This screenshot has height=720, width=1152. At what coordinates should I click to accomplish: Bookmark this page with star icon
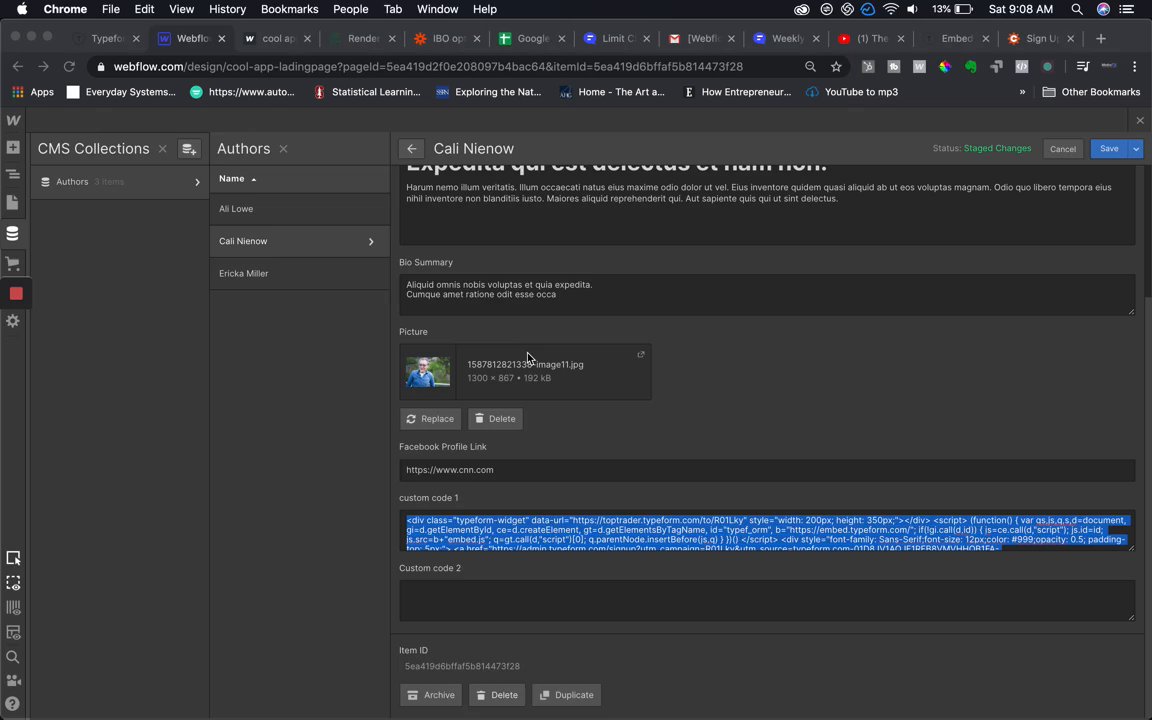836,67
